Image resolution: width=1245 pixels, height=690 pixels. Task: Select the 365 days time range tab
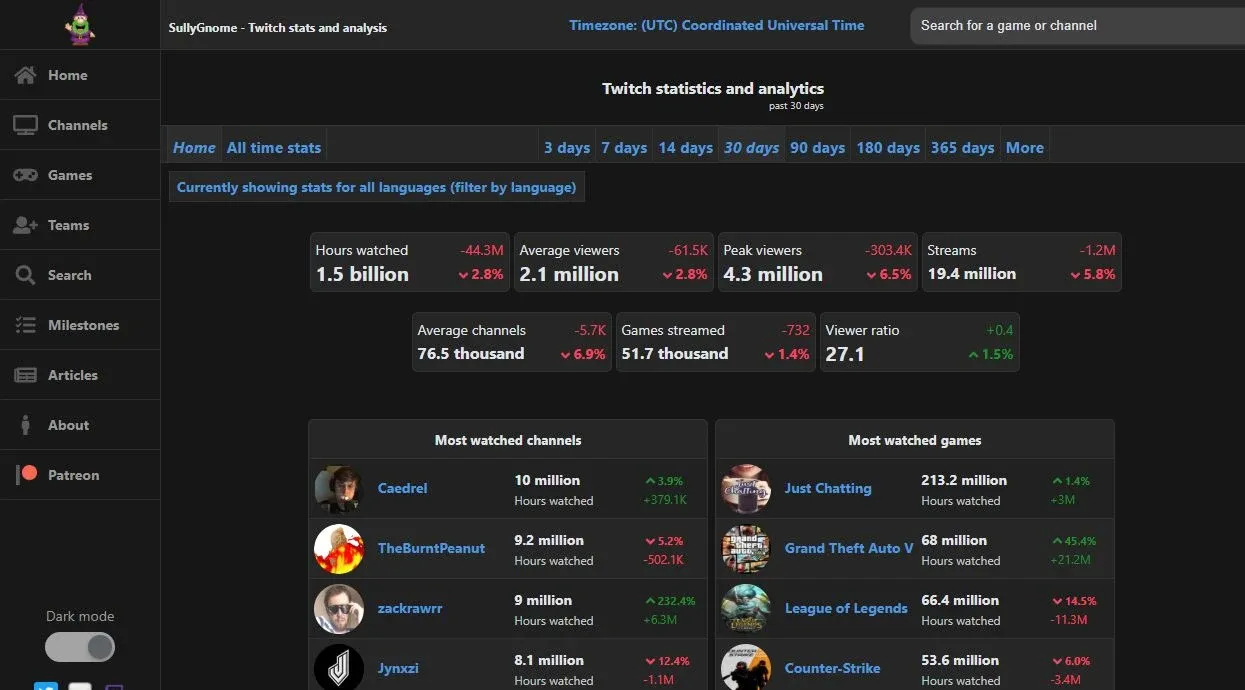click(962, 147)
